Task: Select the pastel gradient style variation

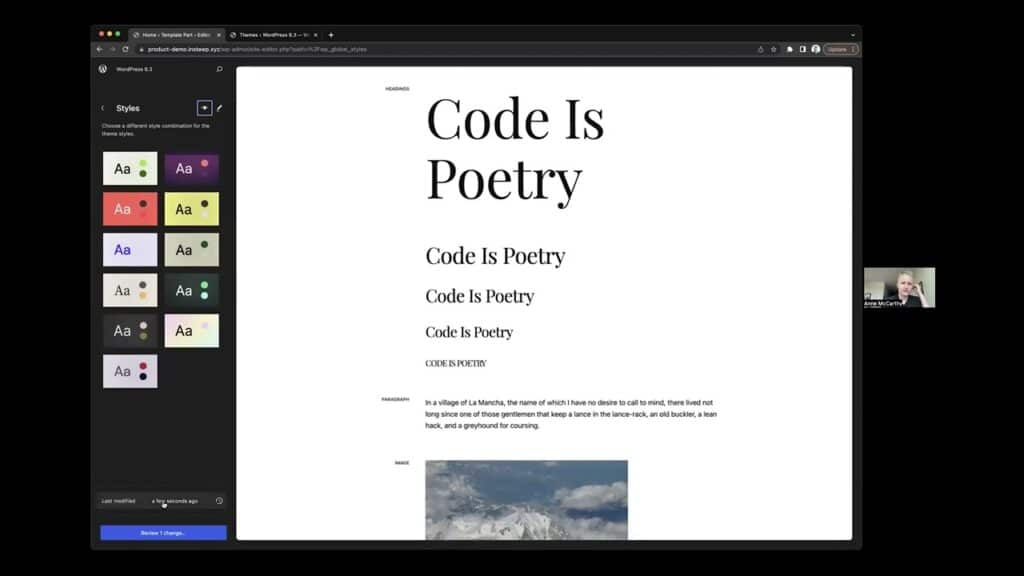Action: [191, 330]
